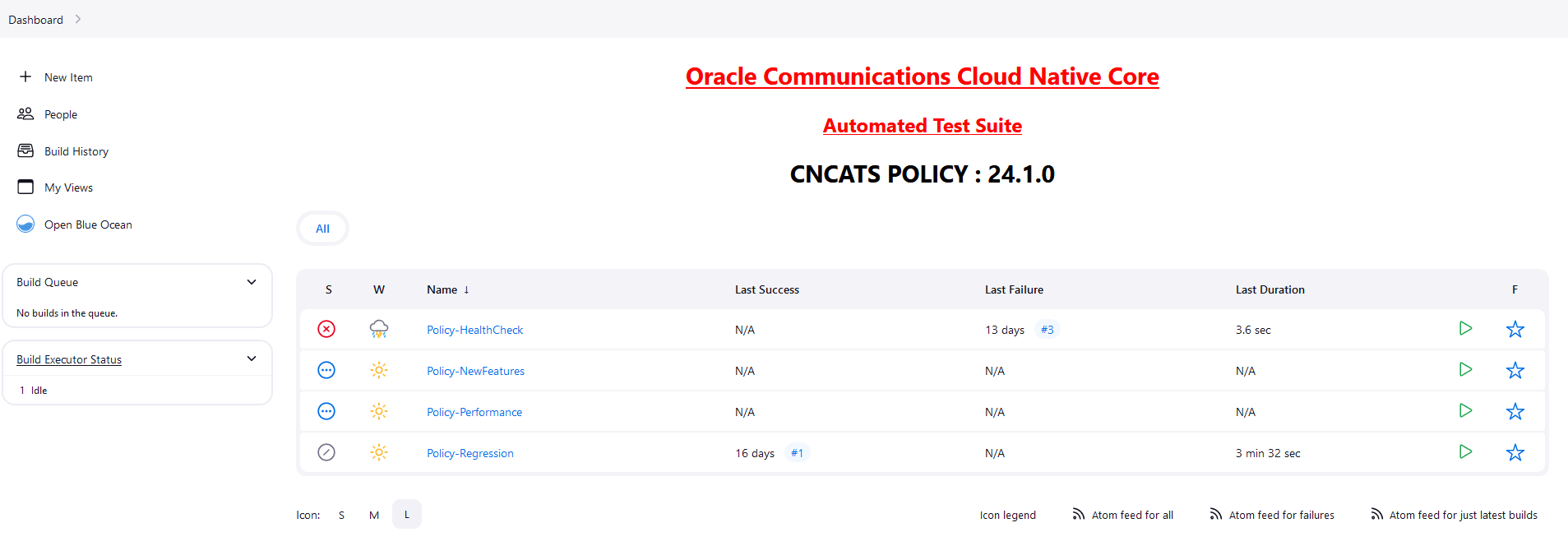Click New Item text link
Image resolution: width=1568 pixels, height=546 pixels.
click(x=68, y=77)
